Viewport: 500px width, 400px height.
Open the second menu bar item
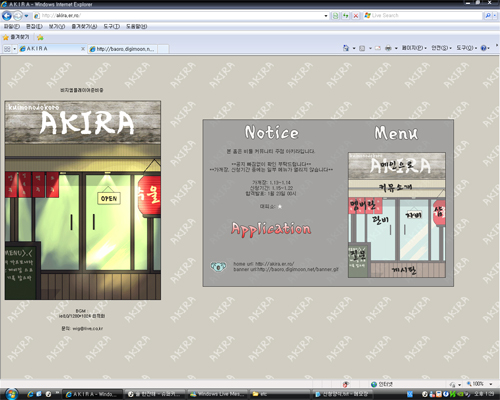(x=34, y=26)
